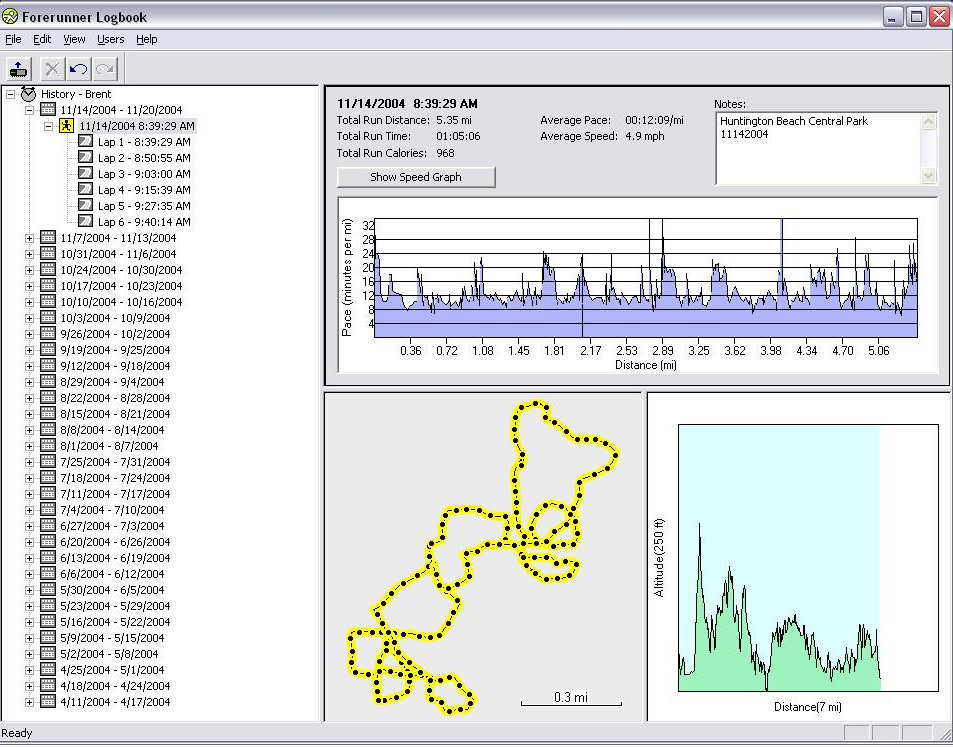Collapse the 11/14/2004 - 11/20/2004 week node

(x=29, y=110)
